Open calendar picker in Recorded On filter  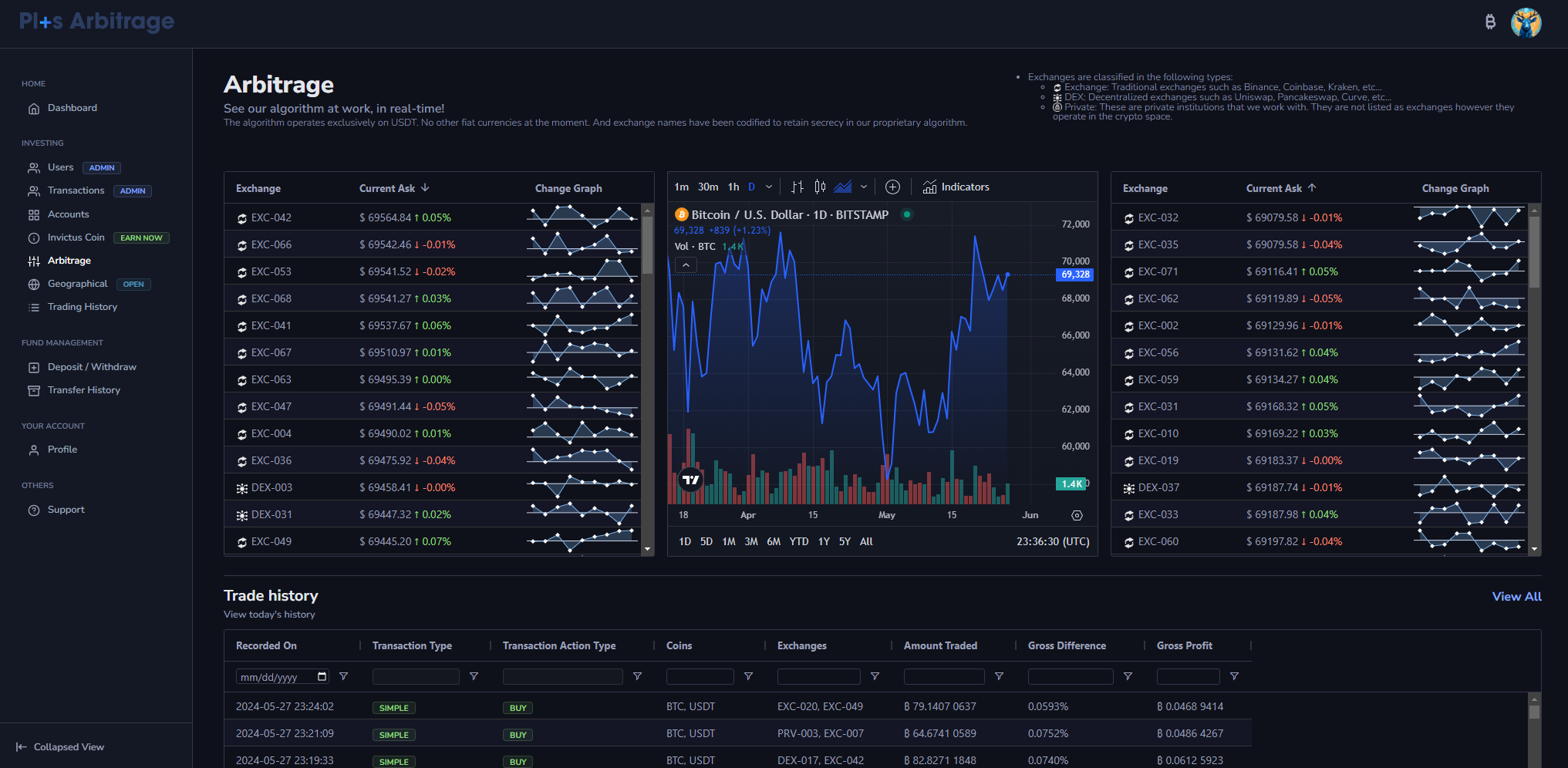(322, 676)
